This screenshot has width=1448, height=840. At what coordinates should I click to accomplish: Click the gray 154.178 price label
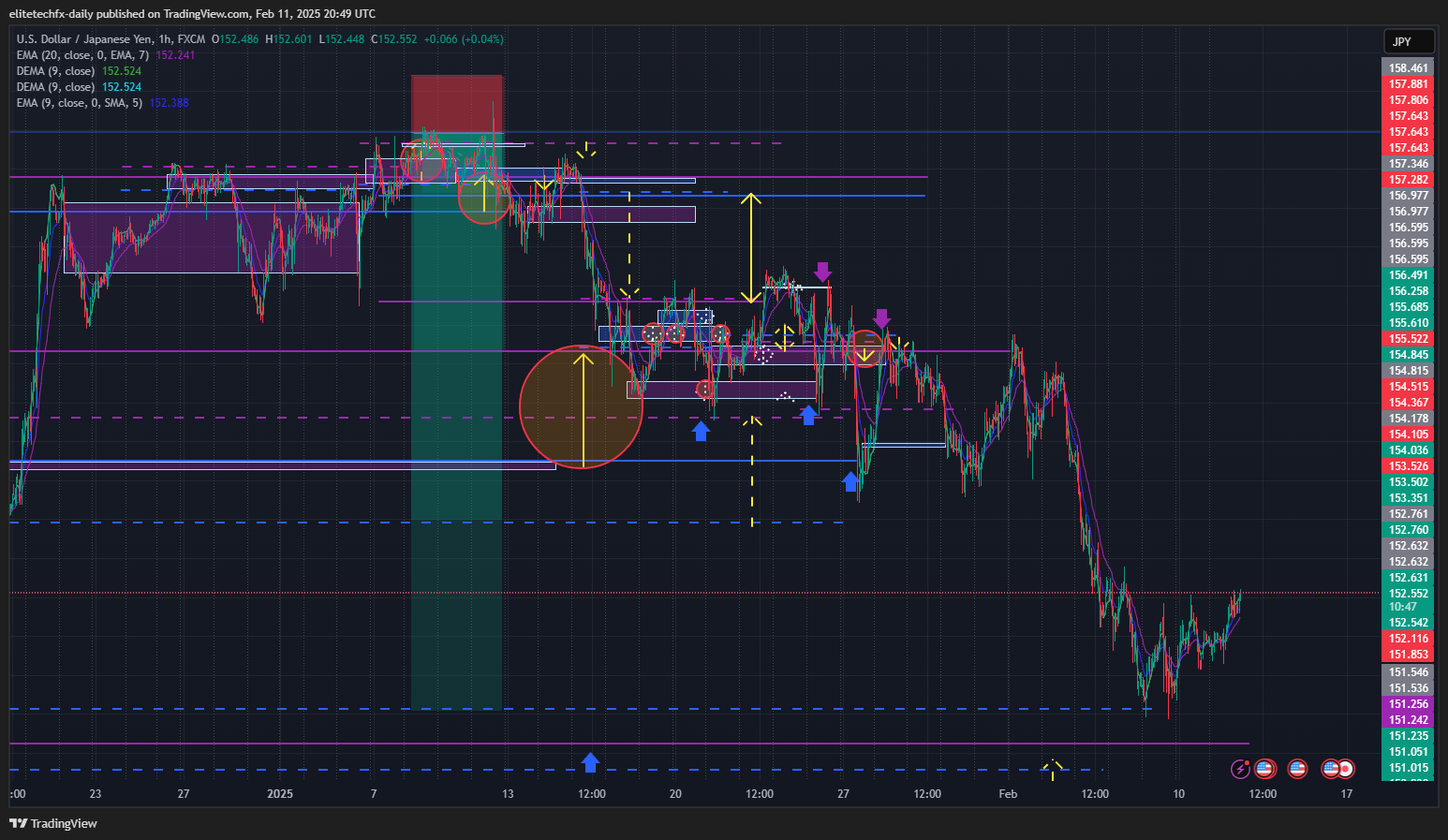1408,419
